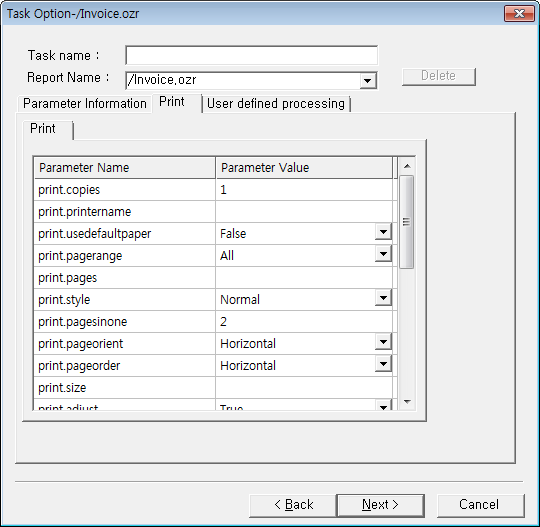
Task: Select the inner Print sub-tab
Action: click(43, 128)
